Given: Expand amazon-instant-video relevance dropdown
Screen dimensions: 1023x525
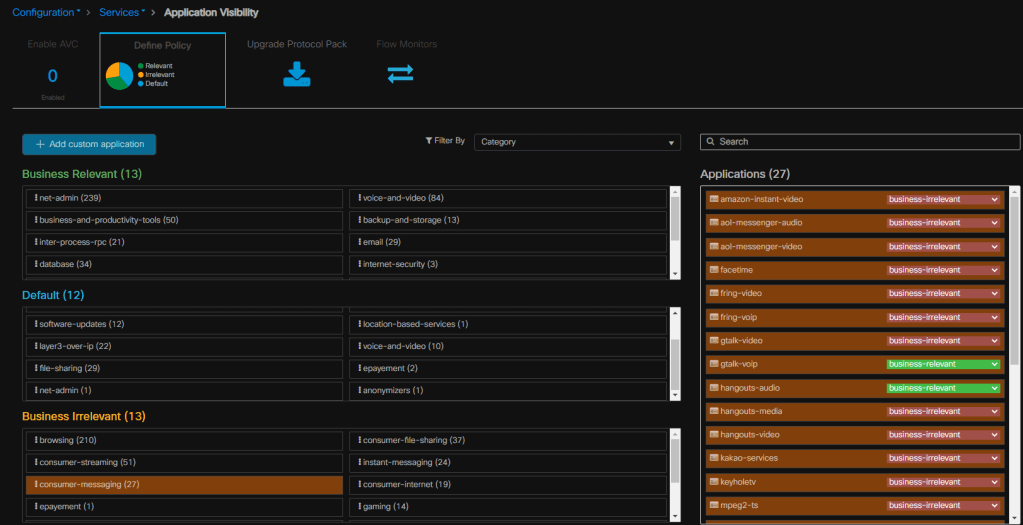Looking at the screenshot, I should [943, 199].
